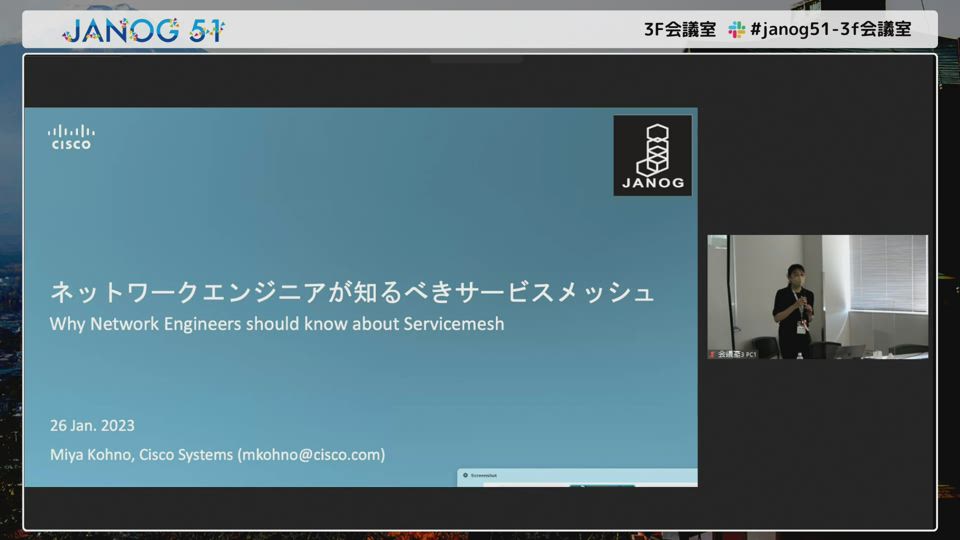This screenshot has width=960, height=540.
Task: Select the 3F会議室 room label
Action: coord(680,30)
